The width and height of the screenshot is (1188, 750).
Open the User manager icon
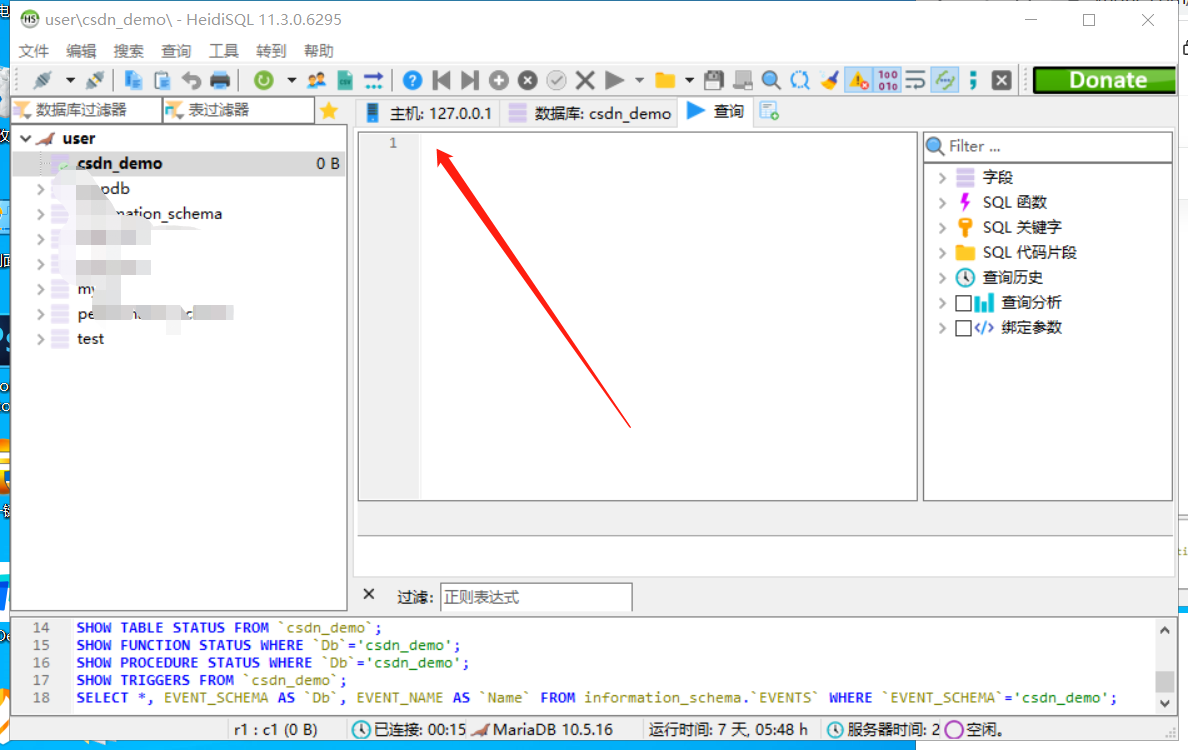[316, 80]
